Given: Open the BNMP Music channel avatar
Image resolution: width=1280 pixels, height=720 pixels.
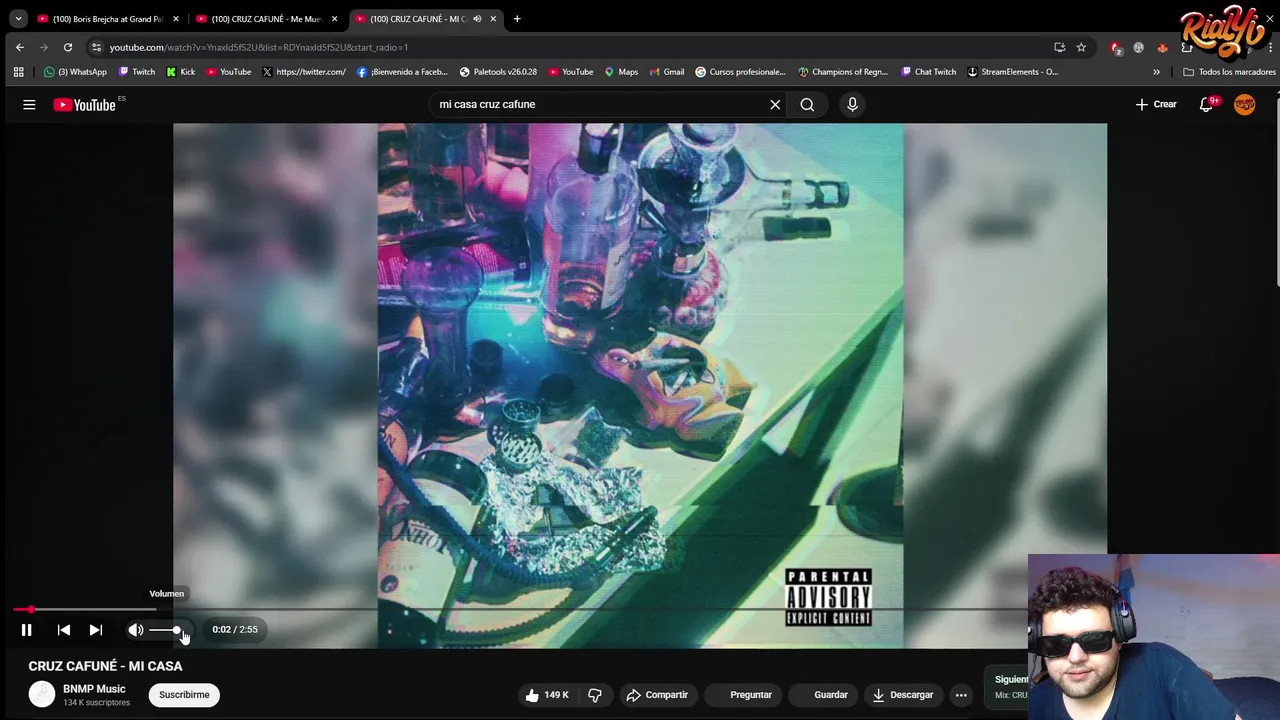Looking at the screenshot, I should point(42,695).
